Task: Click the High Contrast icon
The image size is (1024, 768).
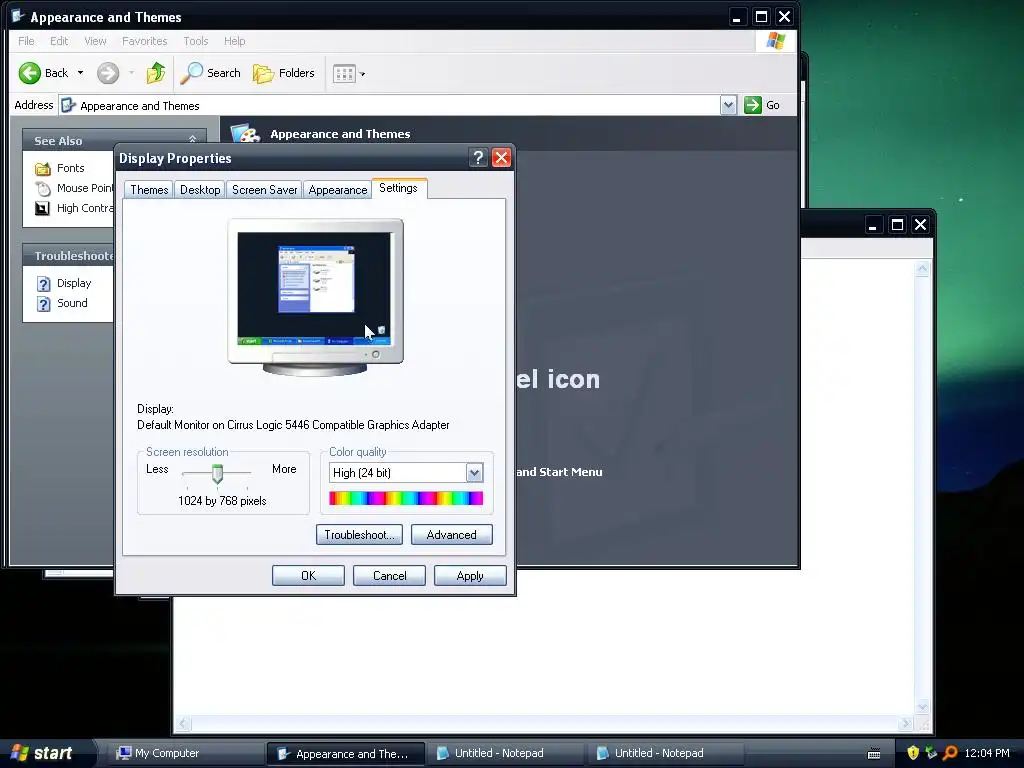Action: pos(42,208)
